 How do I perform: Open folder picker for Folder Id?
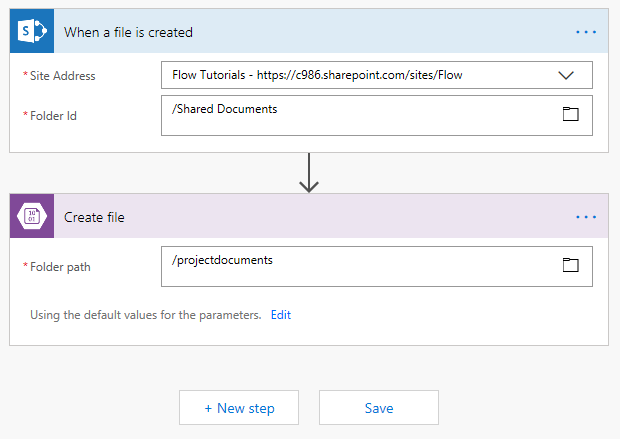pos(571,114)
